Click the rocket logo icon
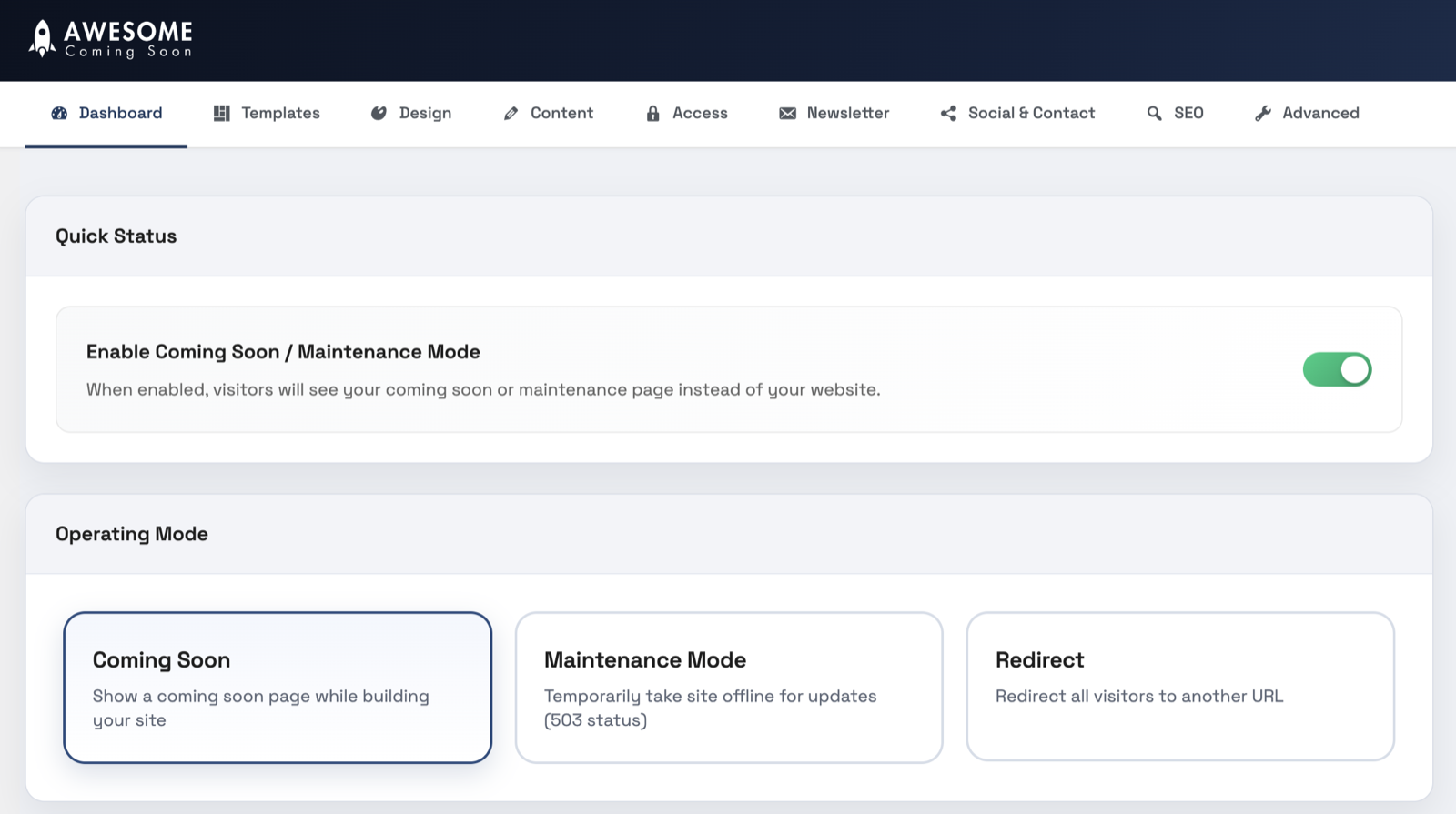The image size is (1456, 814). (42, 39)
